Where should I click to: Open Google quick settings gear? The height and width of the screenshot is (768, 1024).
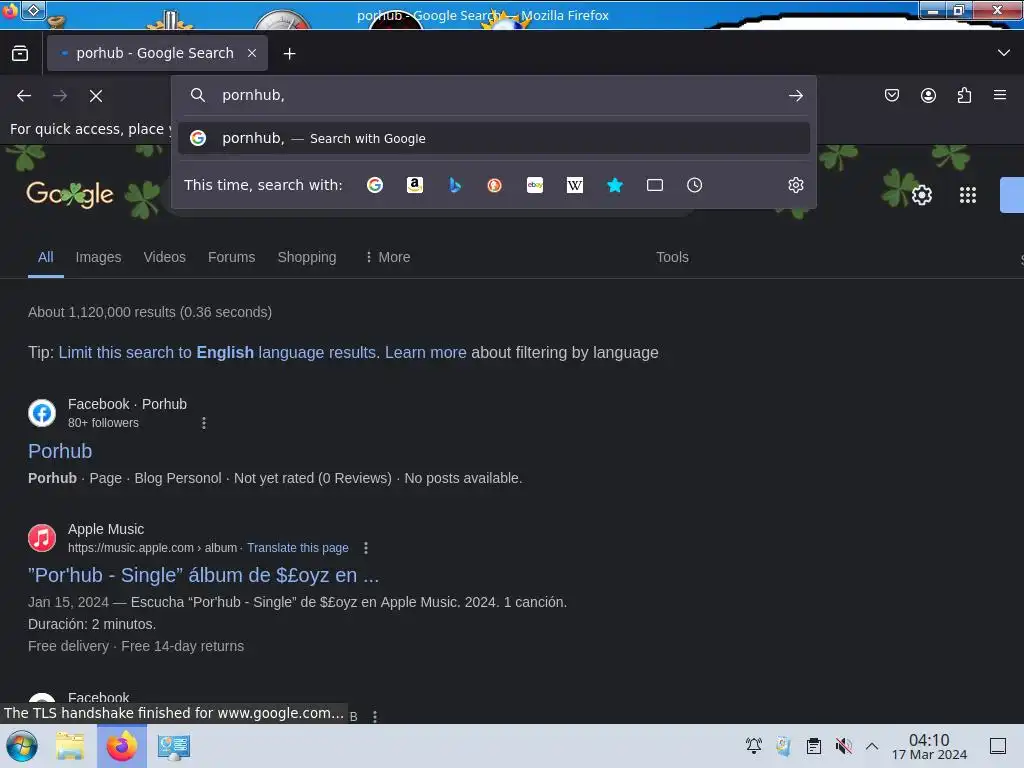[921, 195]
